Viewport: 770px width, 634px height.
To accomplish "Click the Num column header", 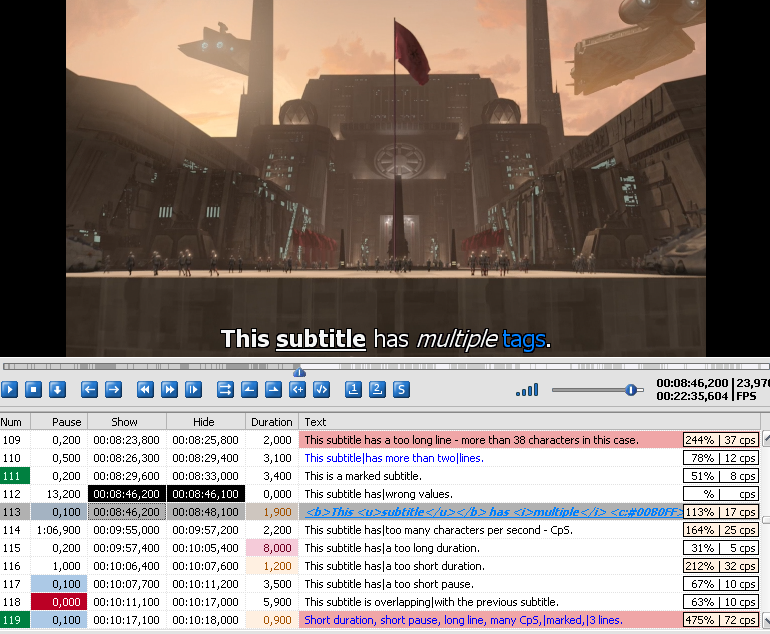I will [15, 422].
